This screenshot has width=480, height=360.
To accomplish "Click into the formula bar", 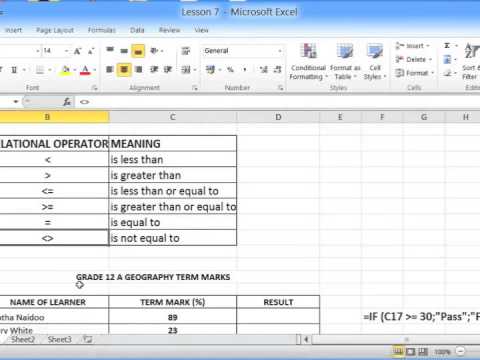I will click(277, 102).
